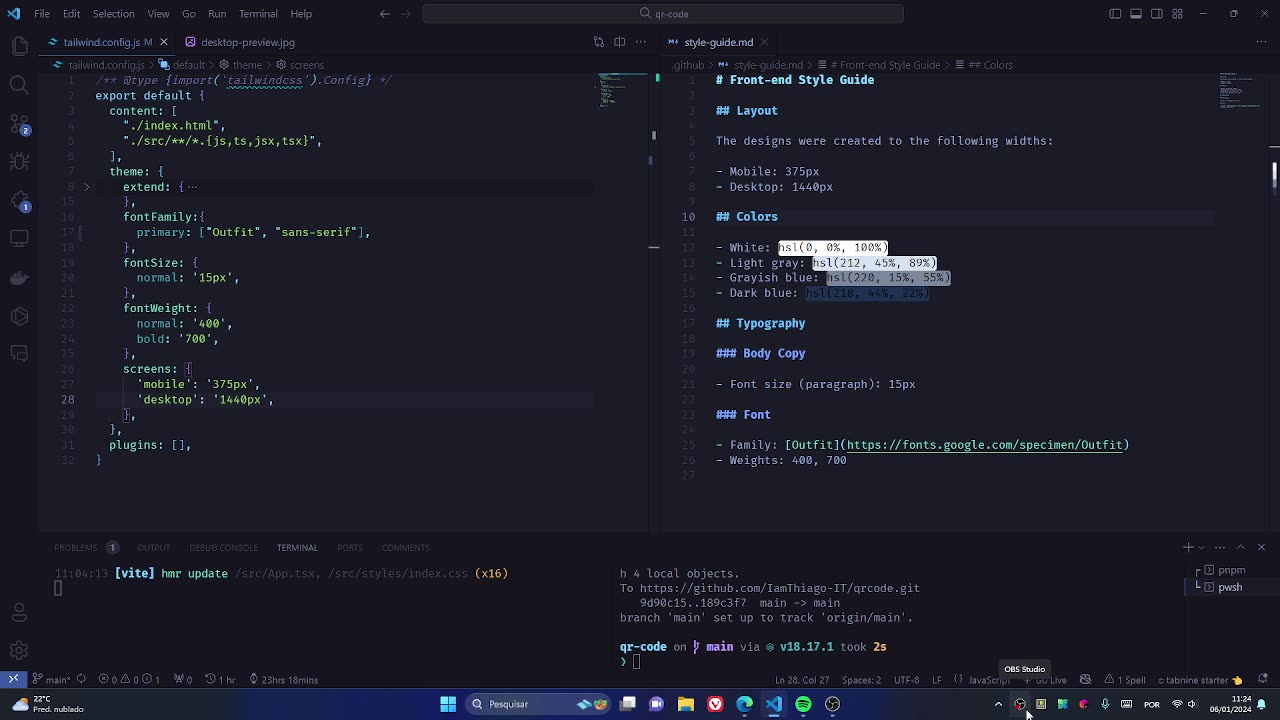Viewport: 1280px width, 720px height.
Task: Click the White hsl color value
Action: point(833,247)
